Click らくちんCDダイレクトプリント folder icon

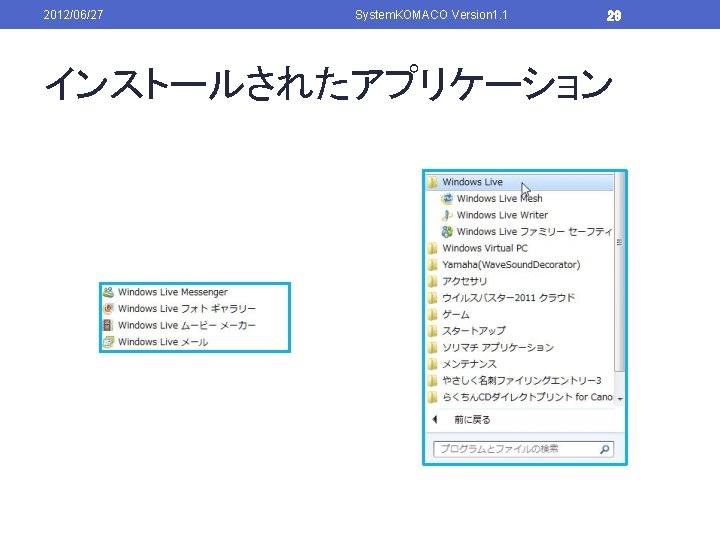pyautogui.click(x=432, y=397)
